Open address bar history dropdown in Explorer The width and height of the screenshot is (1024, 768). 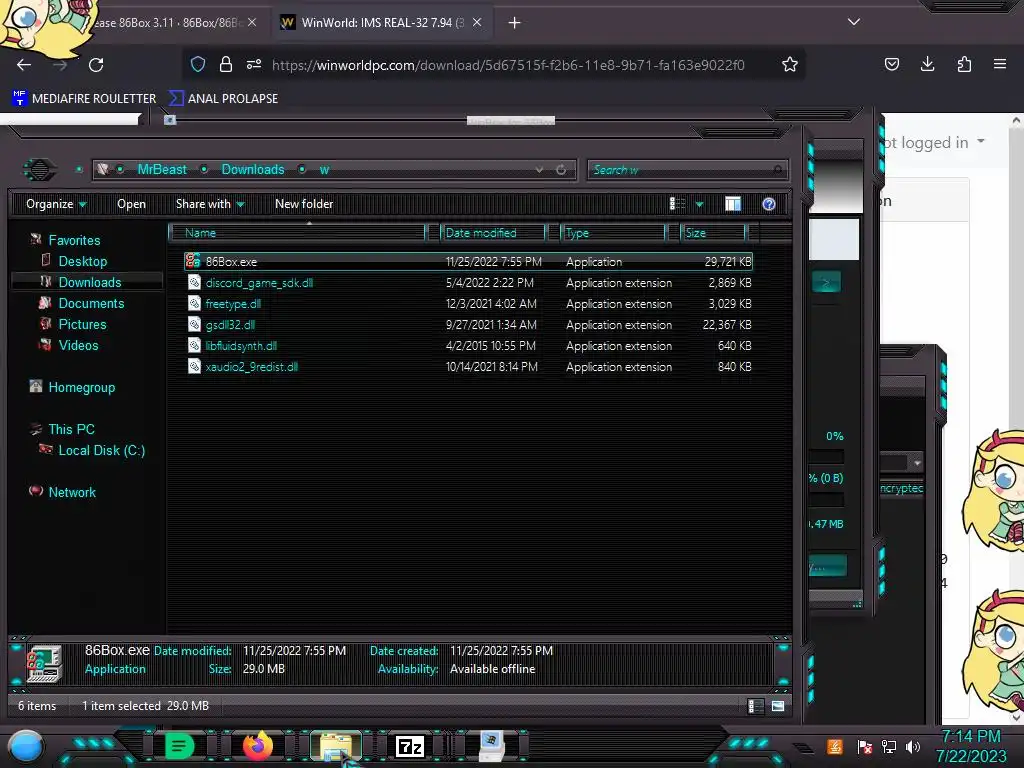pos(539,170)
